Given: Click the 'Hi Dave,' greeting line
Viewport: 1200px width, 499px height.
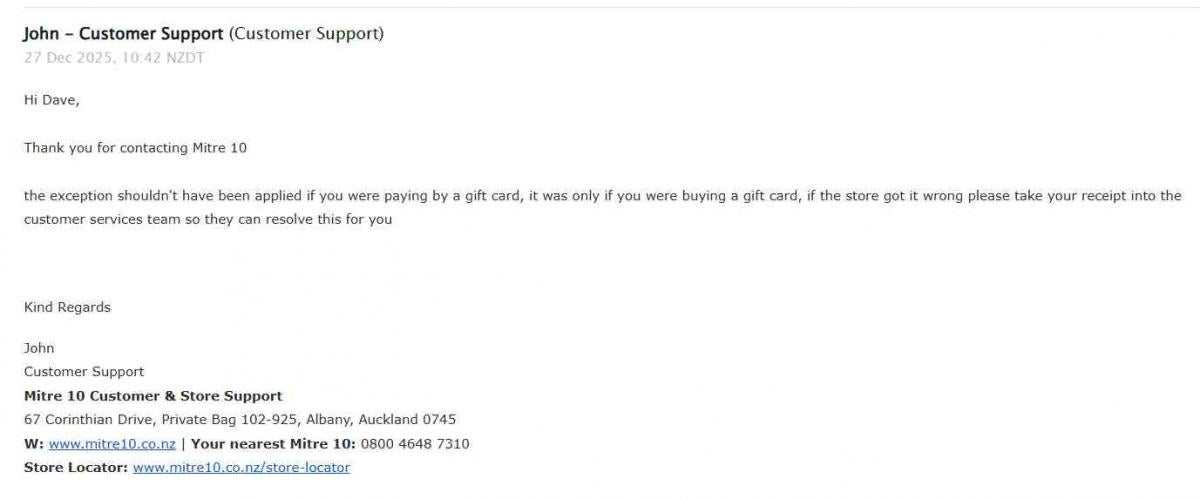Looking at the screenshot, I should click(x=52, y=100).
